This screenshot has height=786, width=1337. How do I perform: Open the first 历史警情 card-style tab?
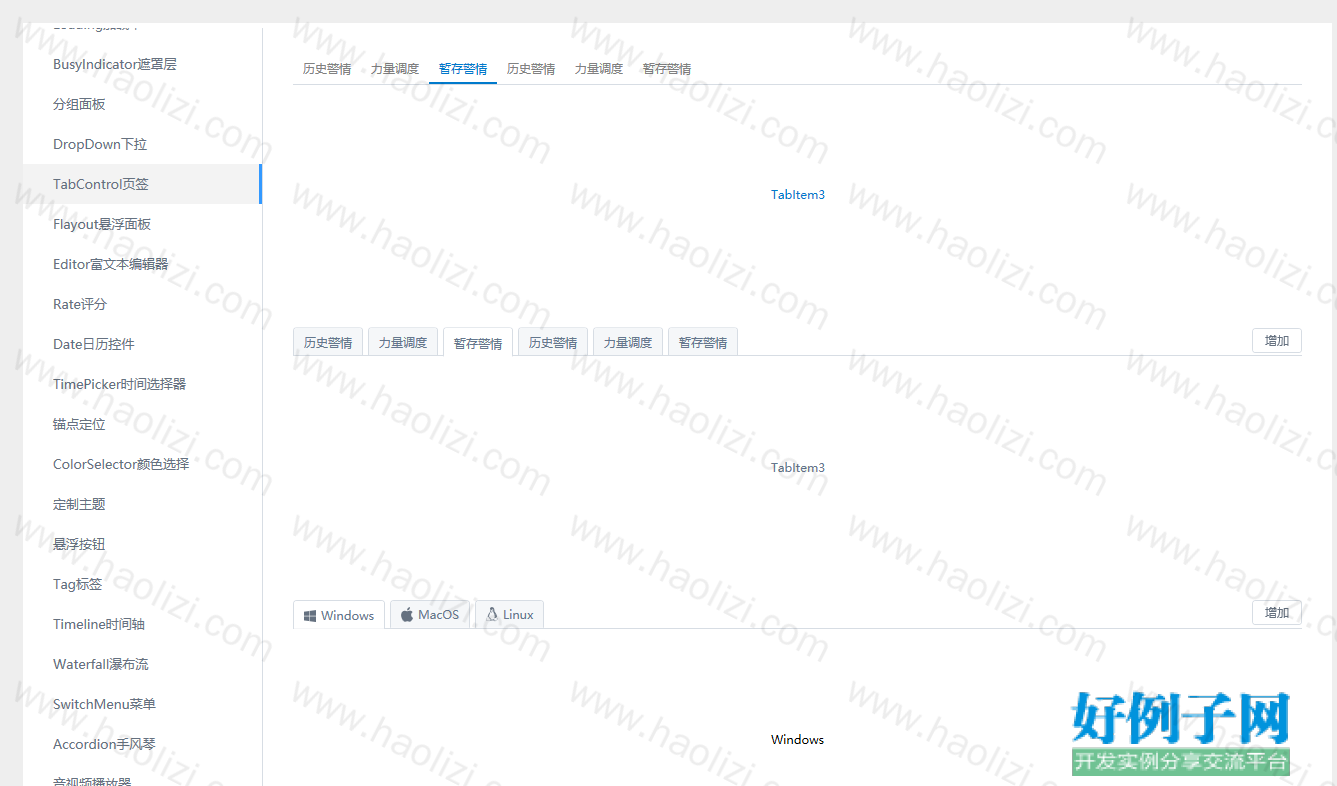[x=328, y=342]
